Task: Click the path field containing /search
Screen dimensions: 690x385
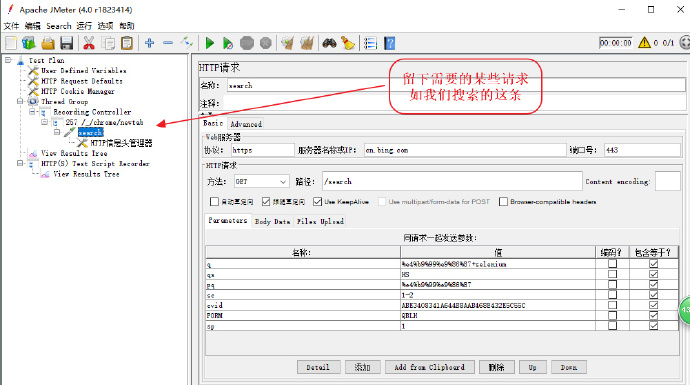Action: click(x=452, y=181)
